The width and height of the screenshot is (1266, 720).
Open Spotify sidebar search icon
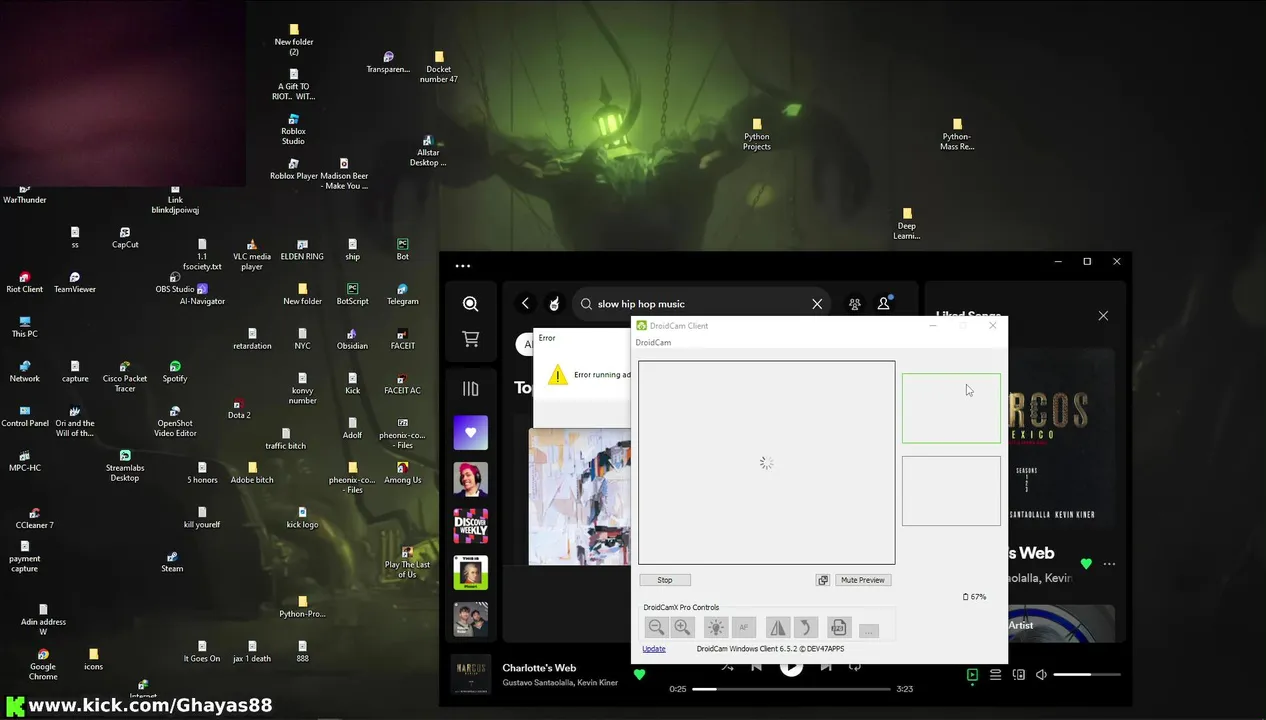470,304
